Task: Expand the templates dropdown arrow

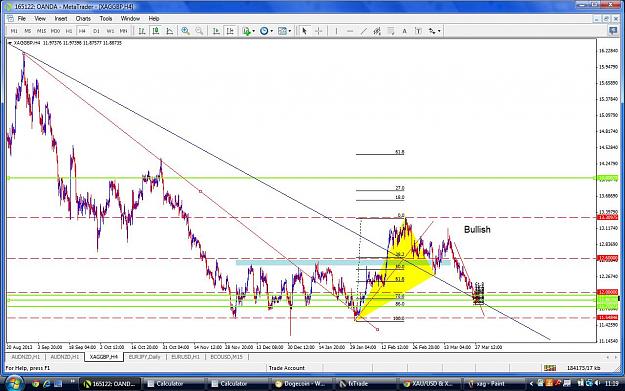Action: [x=289, y=31]
